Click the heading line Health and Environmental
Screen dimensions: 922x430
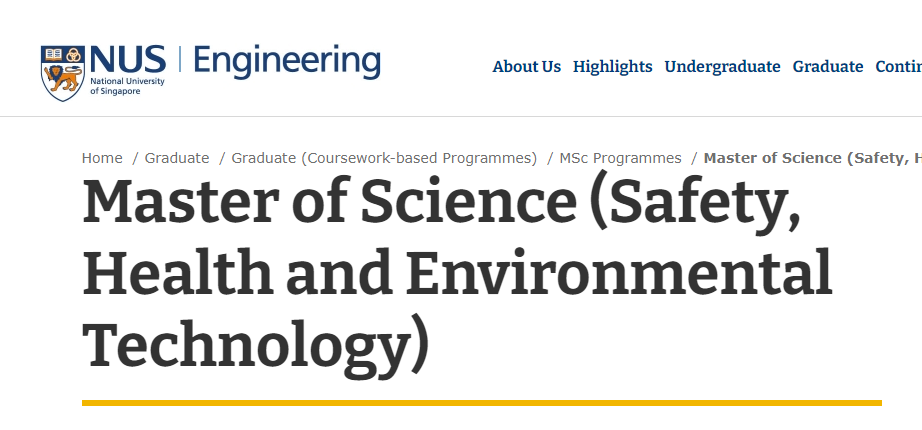(x=457, y=273)
